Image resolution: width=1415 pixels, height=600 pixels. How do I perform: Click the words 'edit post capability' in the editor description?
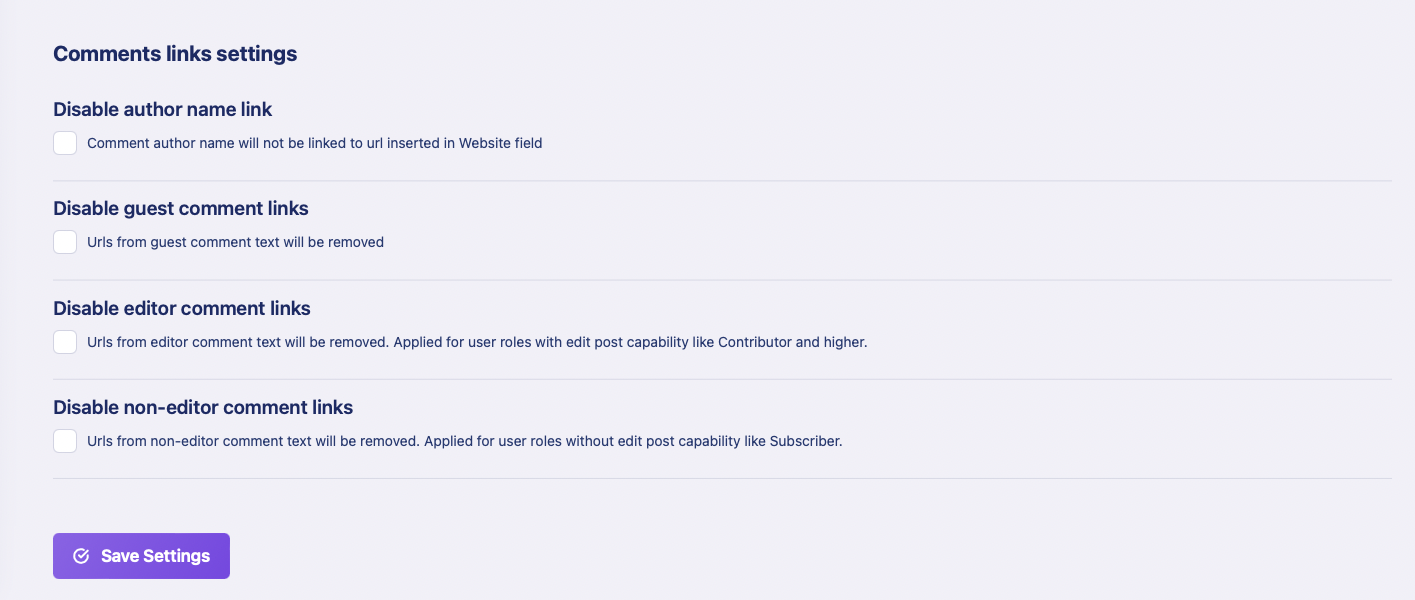[x=625, y=342]
